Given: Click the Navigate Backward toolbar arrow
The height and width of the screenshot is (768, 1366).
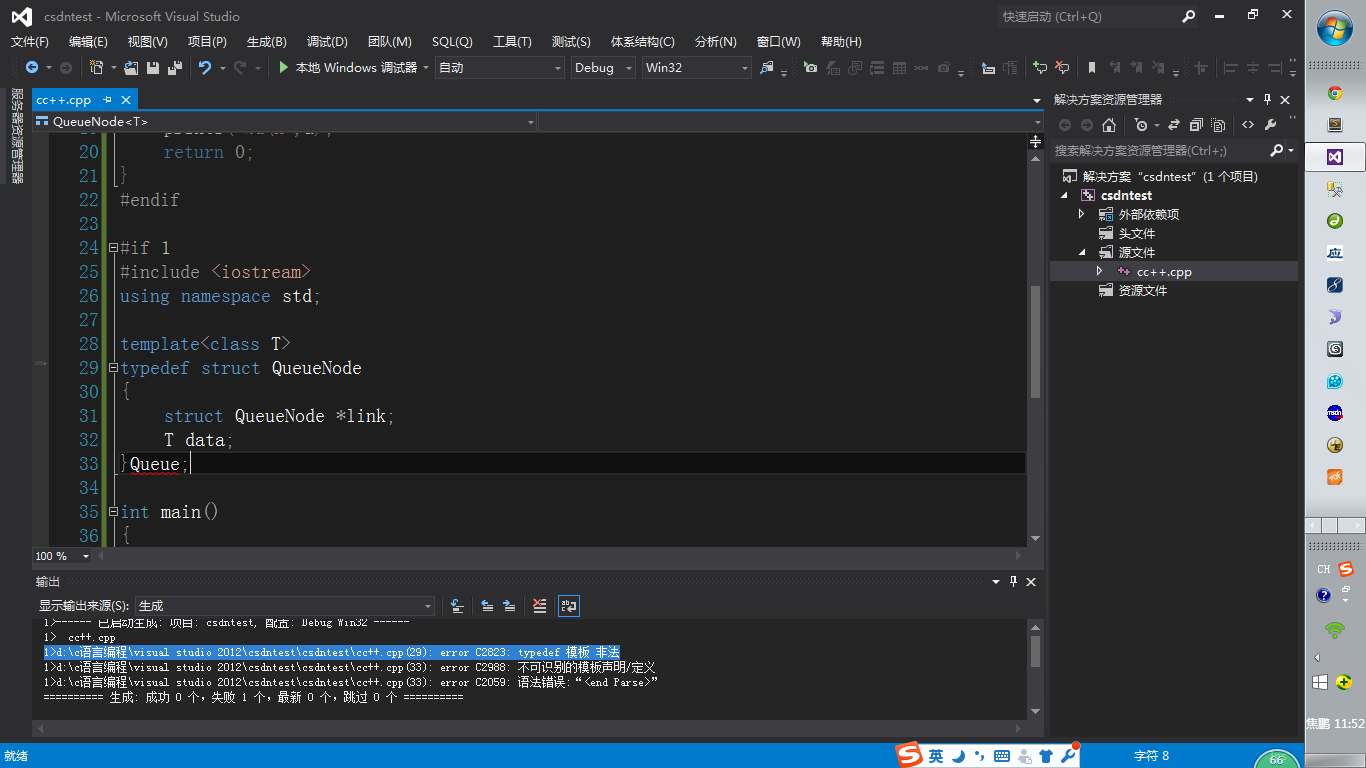Looking at the screenshot, I should pyautogui.click(x=32, y=68).
